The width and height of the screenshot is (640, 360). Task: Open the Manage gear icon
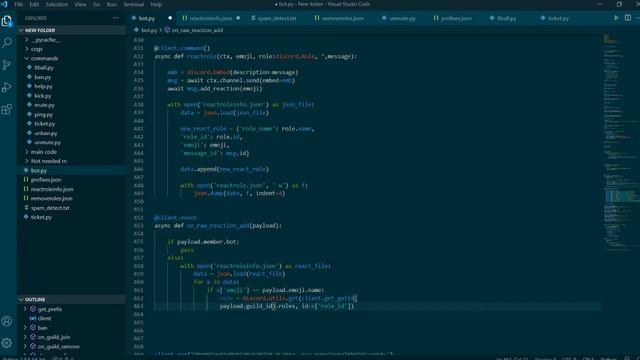(7, 343)
